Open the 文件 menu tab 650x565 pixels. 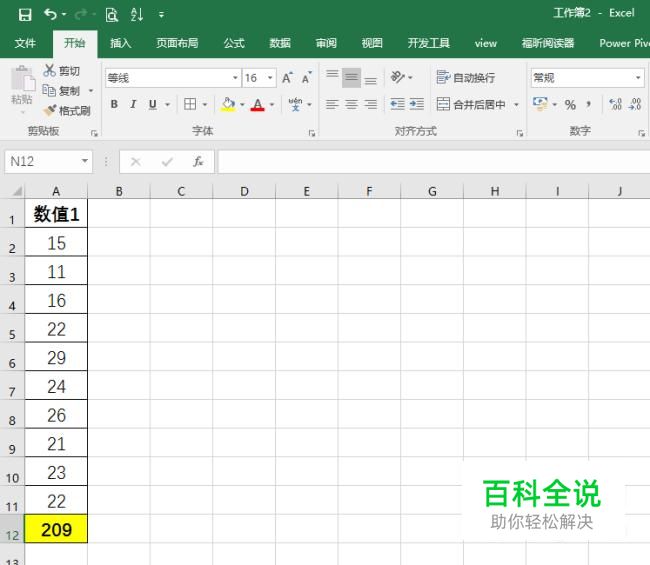coord(25,43)
